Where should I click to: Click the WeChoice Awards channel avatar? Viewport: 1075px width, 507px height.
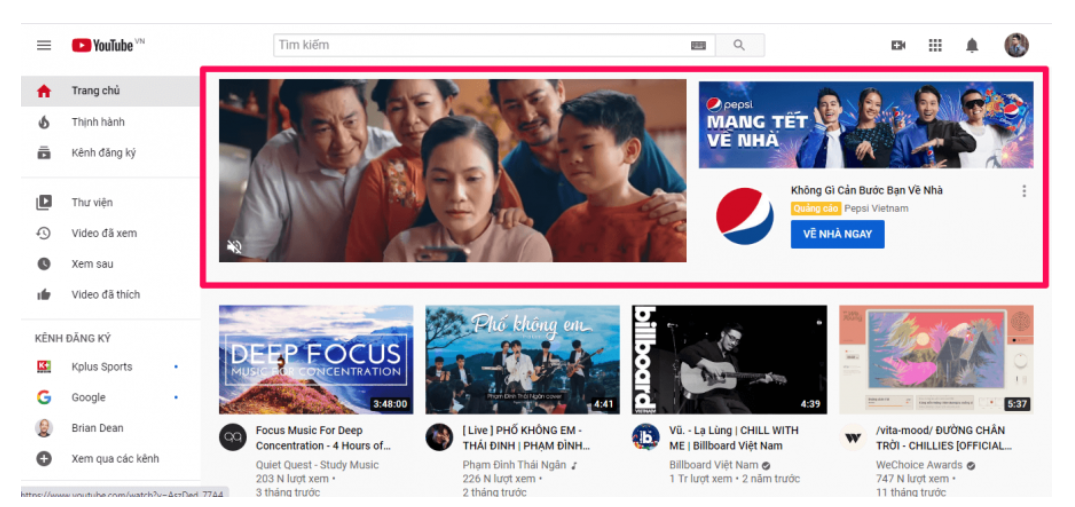[x=853, y=438]
